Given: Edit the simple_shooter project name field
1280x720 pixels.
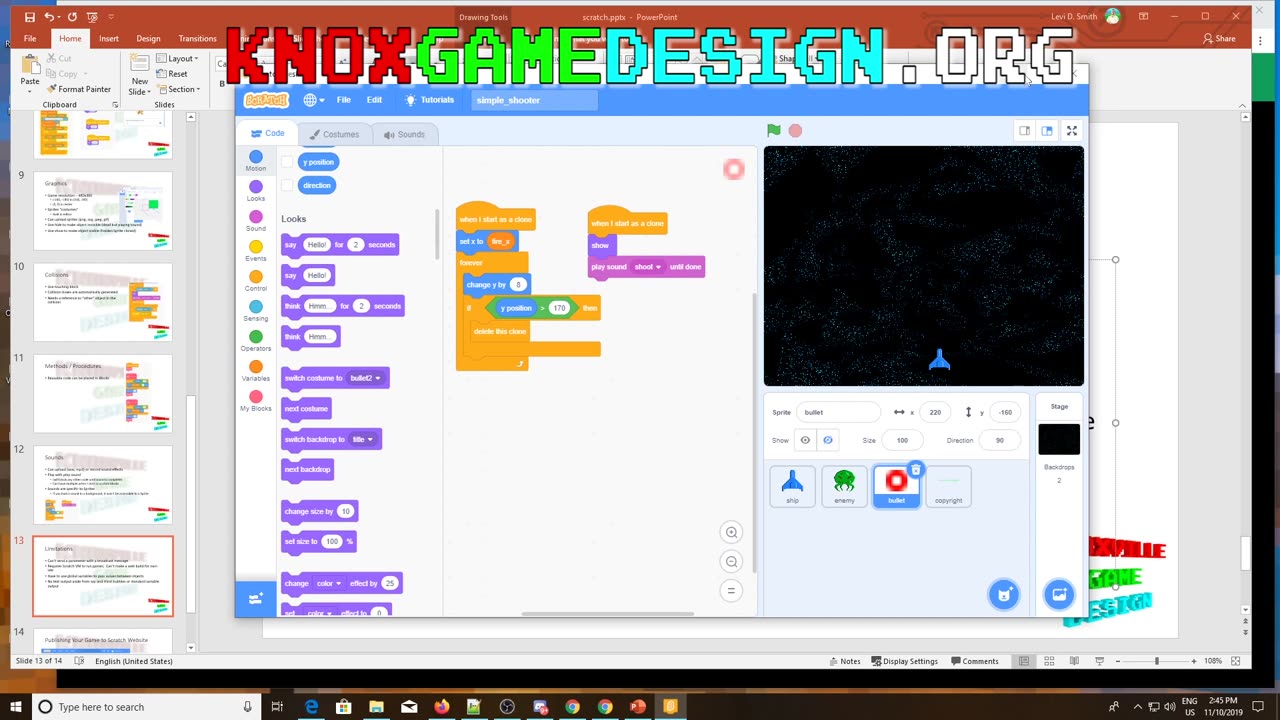Looking at the screenshot, I should pyautogui.click(x=534, y=100).
